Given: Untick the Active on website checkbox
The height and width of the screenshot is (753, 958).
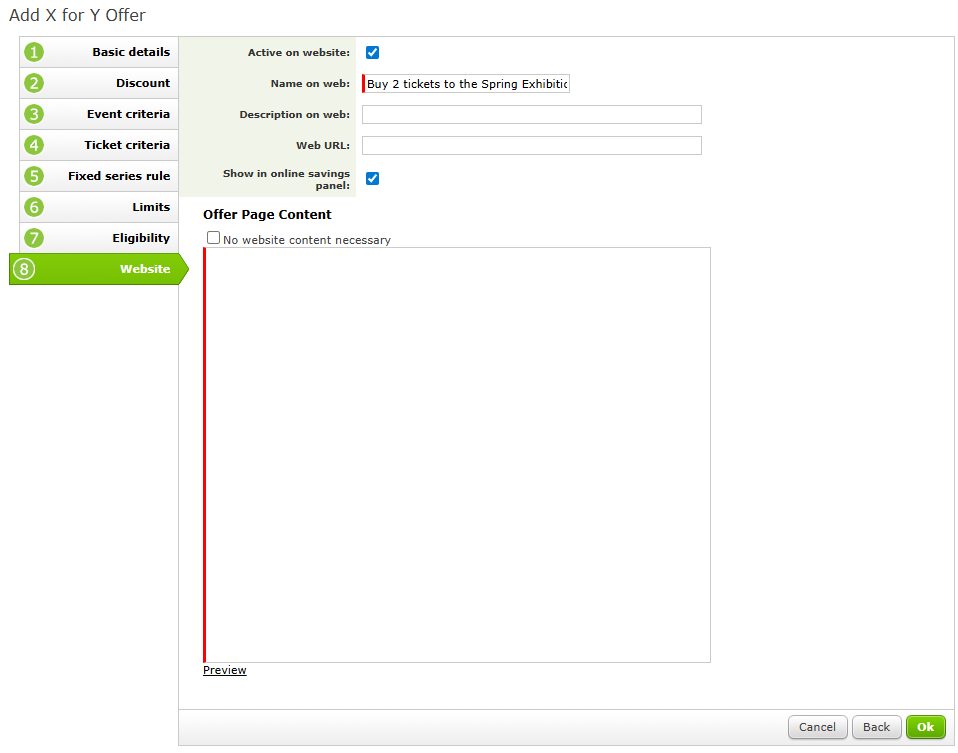Looking at the screenshot, I should 372,53.
